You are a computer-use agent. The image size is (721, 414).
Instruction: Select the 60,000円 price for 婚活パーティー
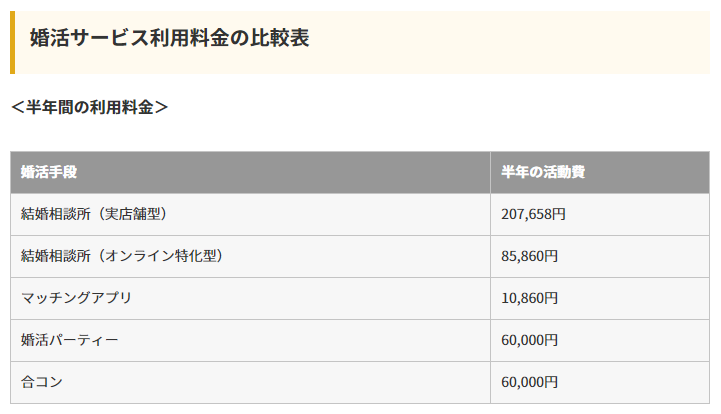(x=530, y=340)
